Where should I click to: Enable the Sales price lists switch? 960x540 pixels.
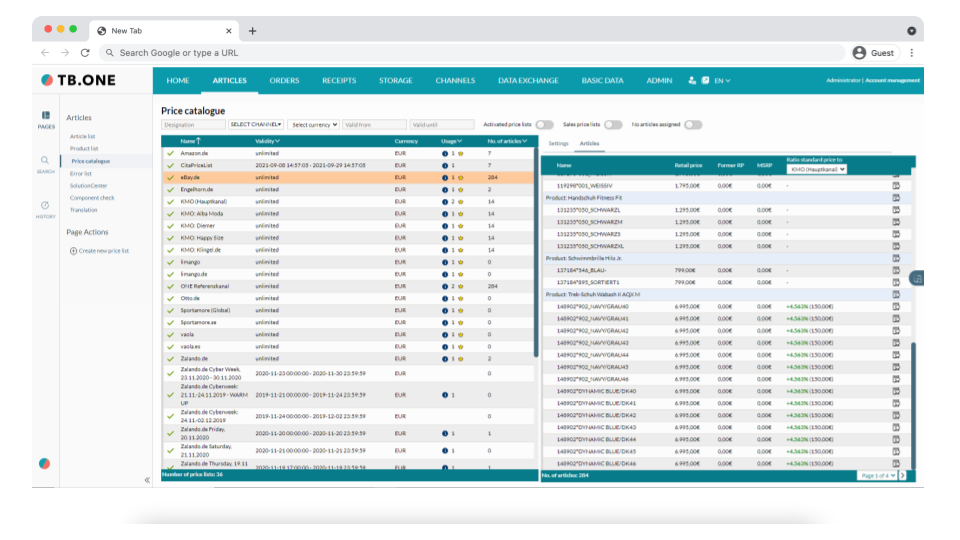click(x=613, y=125)
